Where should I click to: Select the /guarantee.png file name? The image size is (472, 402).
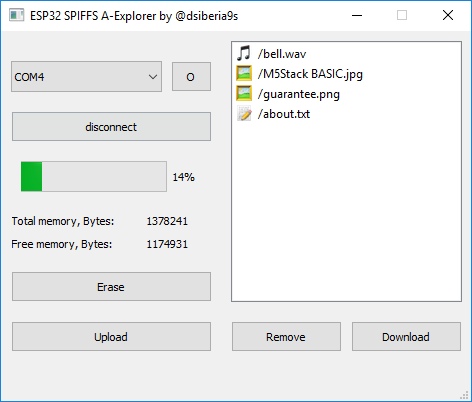(x=299, y=94)
